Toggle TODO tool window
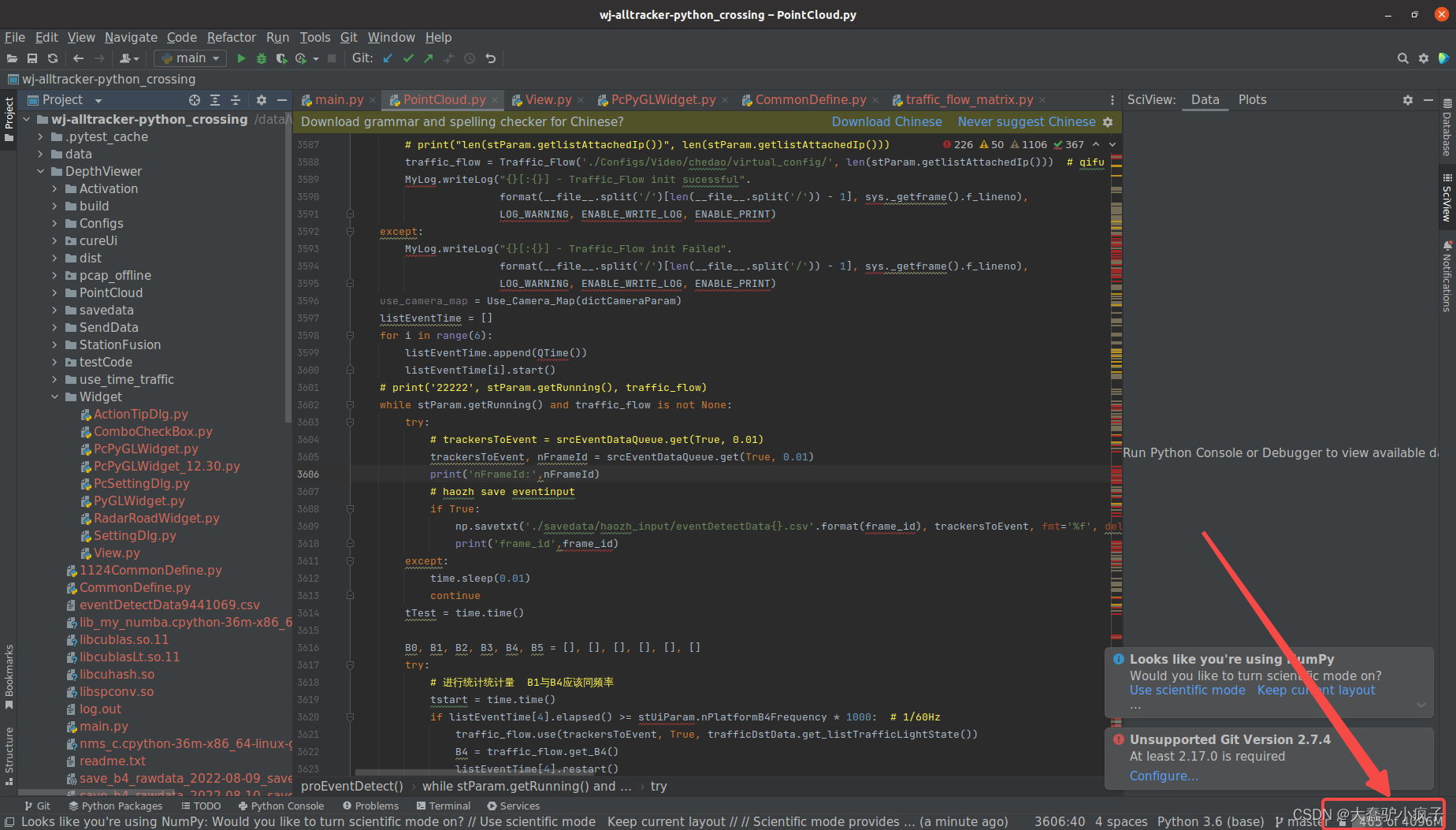1456x830 pixels. 201,806
